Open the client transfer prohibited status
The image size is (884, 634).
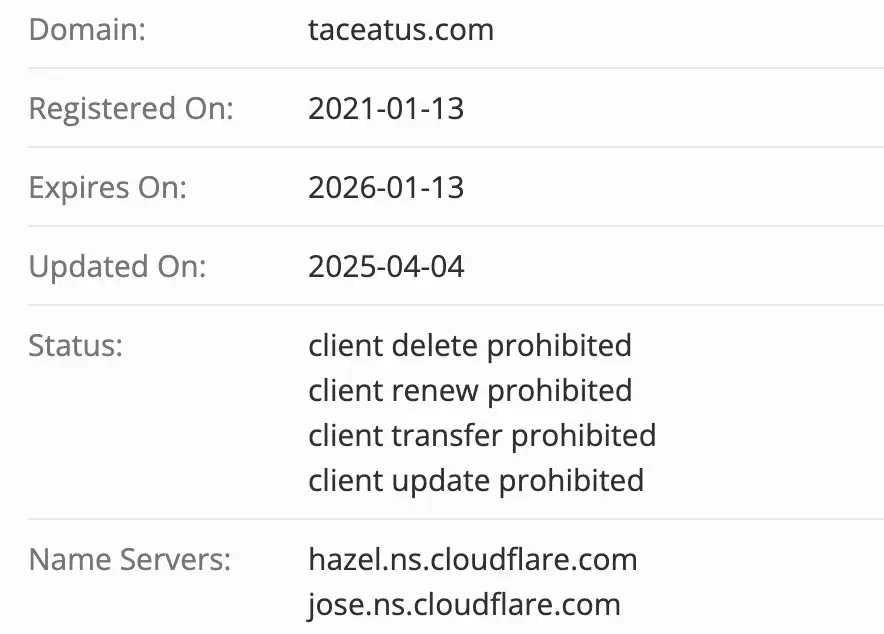pyautogui.click(x=482, y=435)
